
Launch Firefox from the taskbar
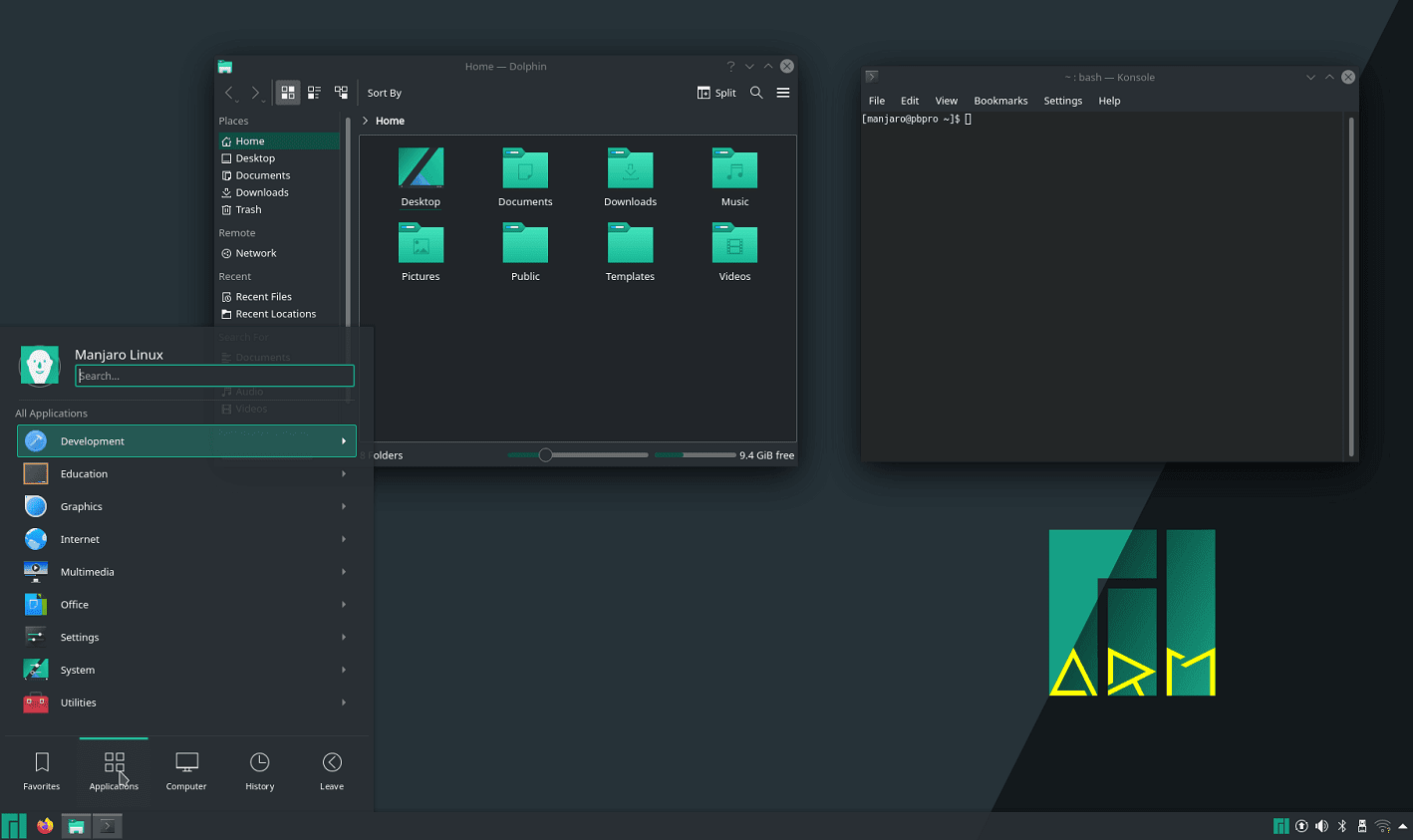tap(45, 826)
